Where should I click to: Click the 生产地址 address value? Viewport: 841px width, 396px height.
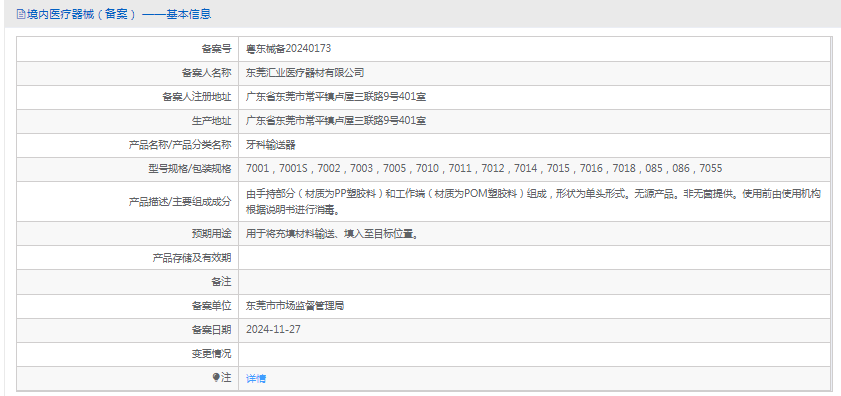click(336, 121)
